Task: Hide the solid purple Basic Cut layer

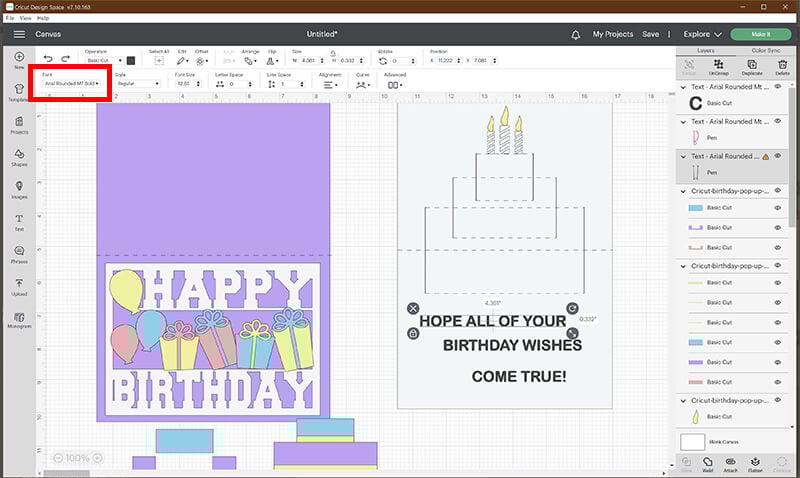Action: (x=778, y=362)
